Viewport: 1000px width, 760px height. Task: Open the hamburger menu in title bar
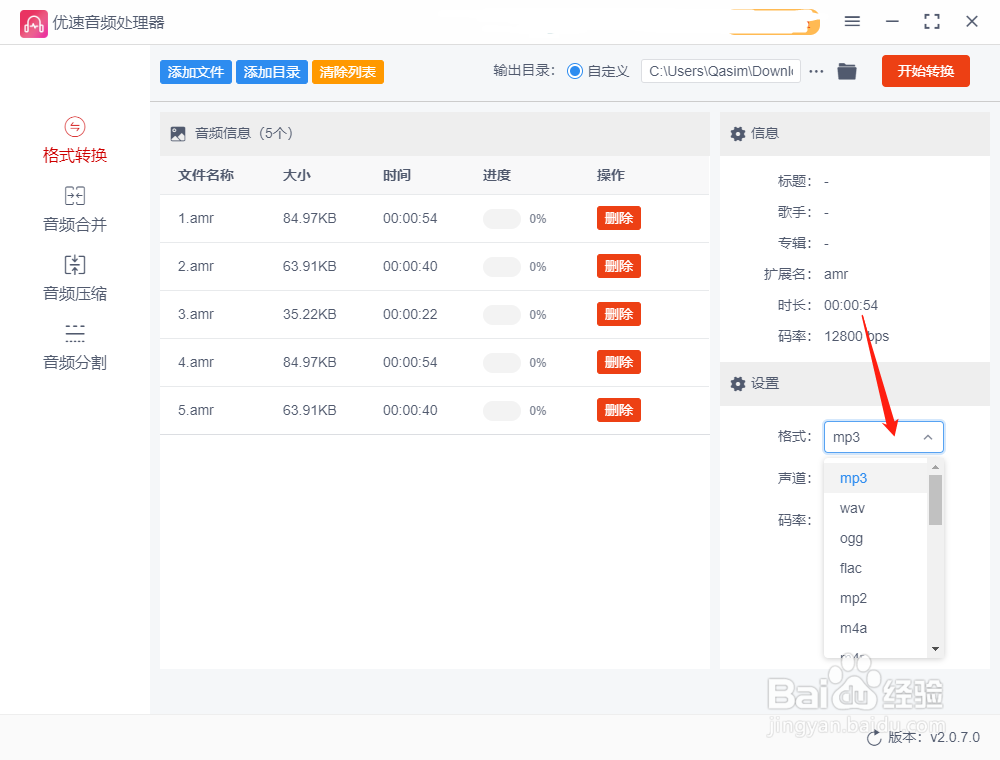pyautogui.click(x=853, y=21)
